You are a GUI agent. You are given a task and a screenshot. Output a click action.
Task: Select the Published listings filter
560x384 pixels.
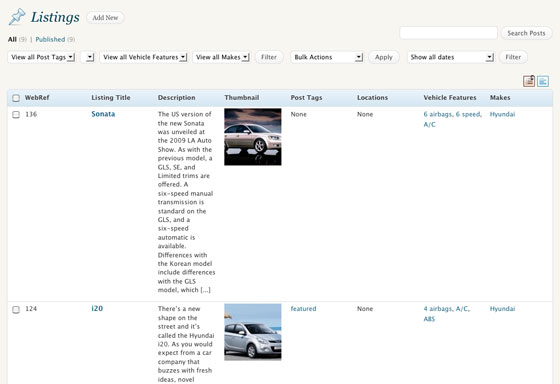[50, 39]
